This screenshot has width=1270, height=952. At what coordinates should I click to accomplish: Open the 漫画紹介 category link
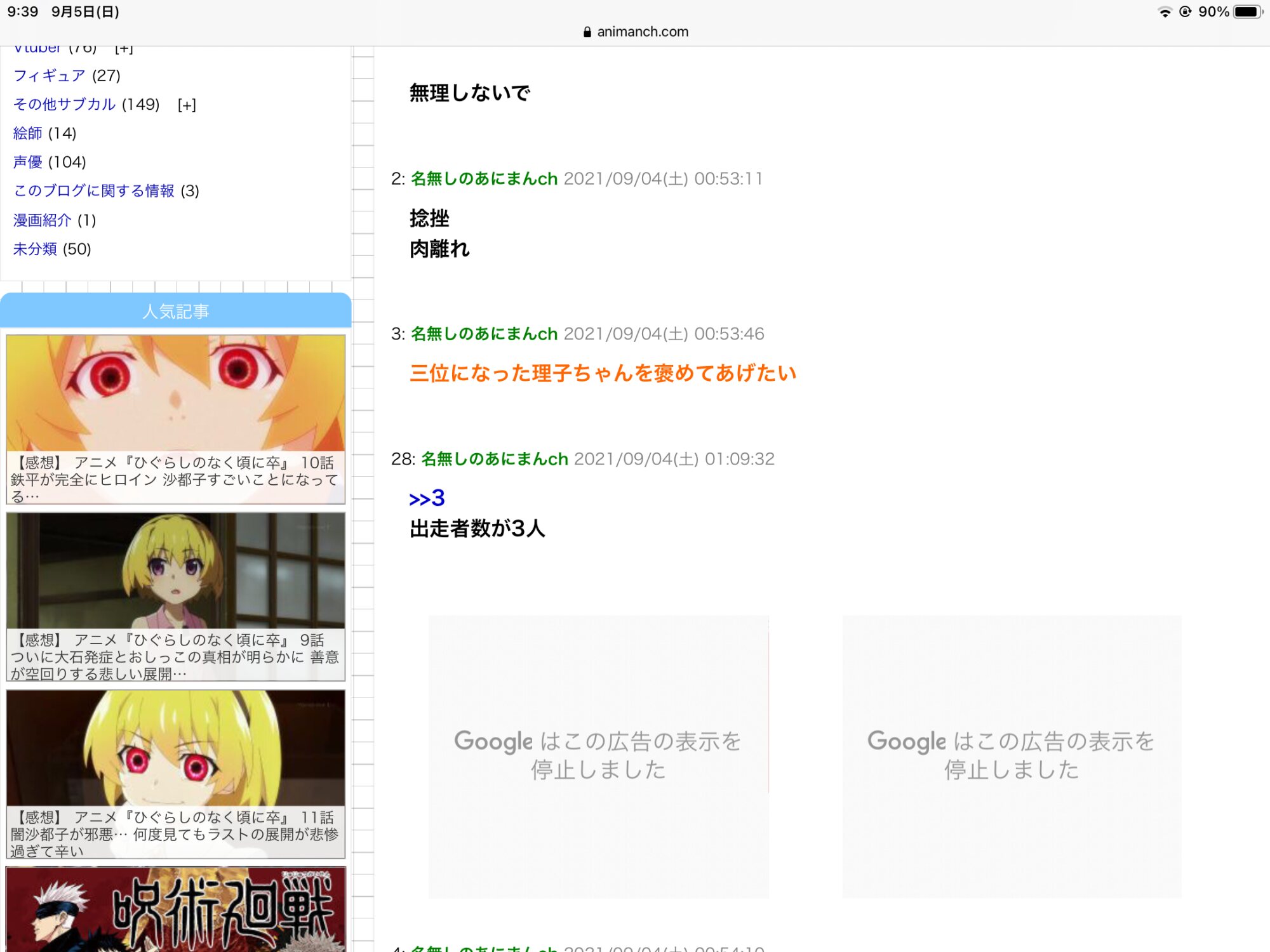pos(43,220)
